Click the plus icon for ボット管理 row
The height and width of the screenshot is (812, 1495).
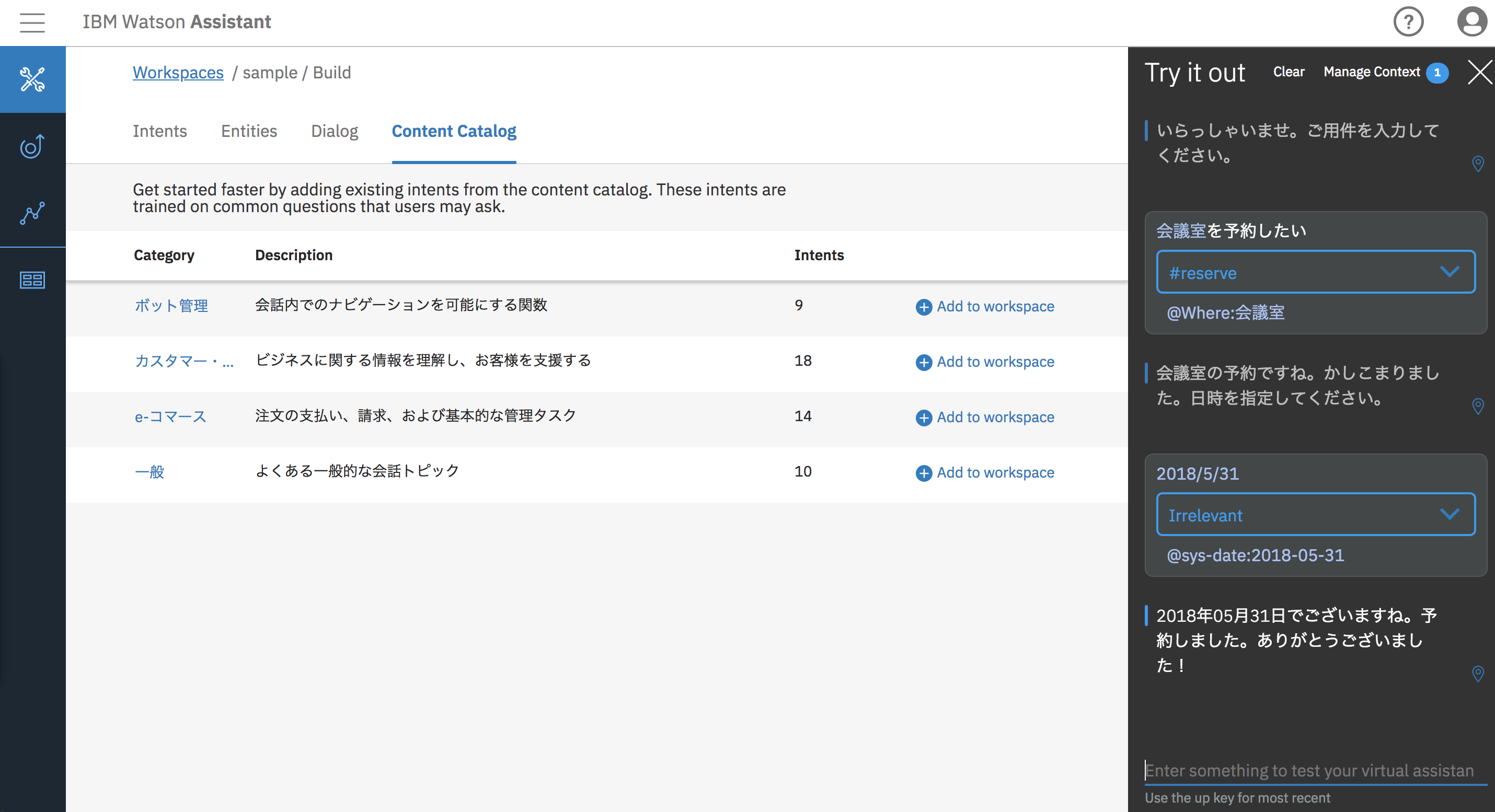(x=924, y=307)
